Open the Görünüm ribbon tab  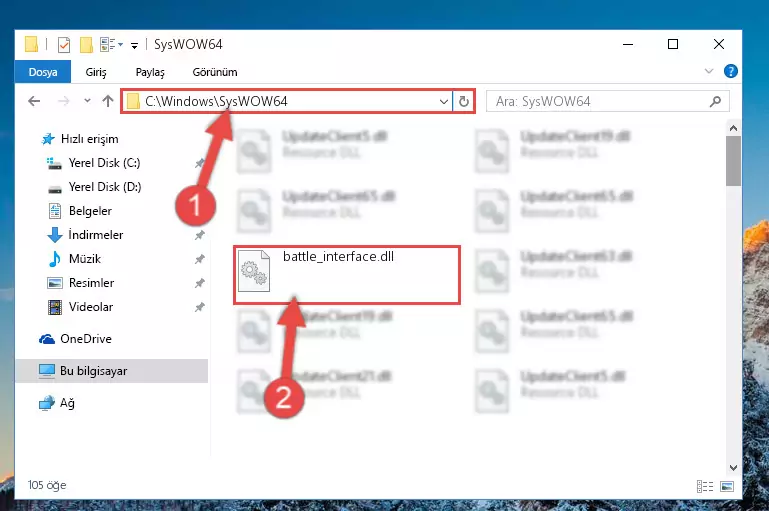click(215, 72)
